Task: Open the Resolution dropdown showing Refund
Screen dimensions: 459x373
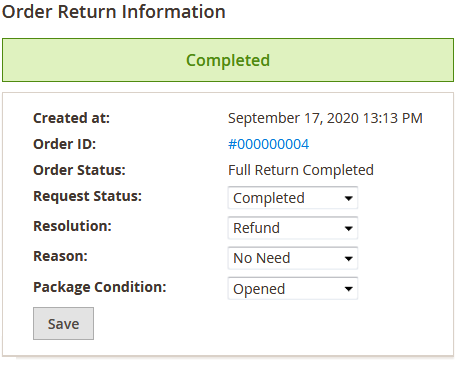Action: [293, 228]
